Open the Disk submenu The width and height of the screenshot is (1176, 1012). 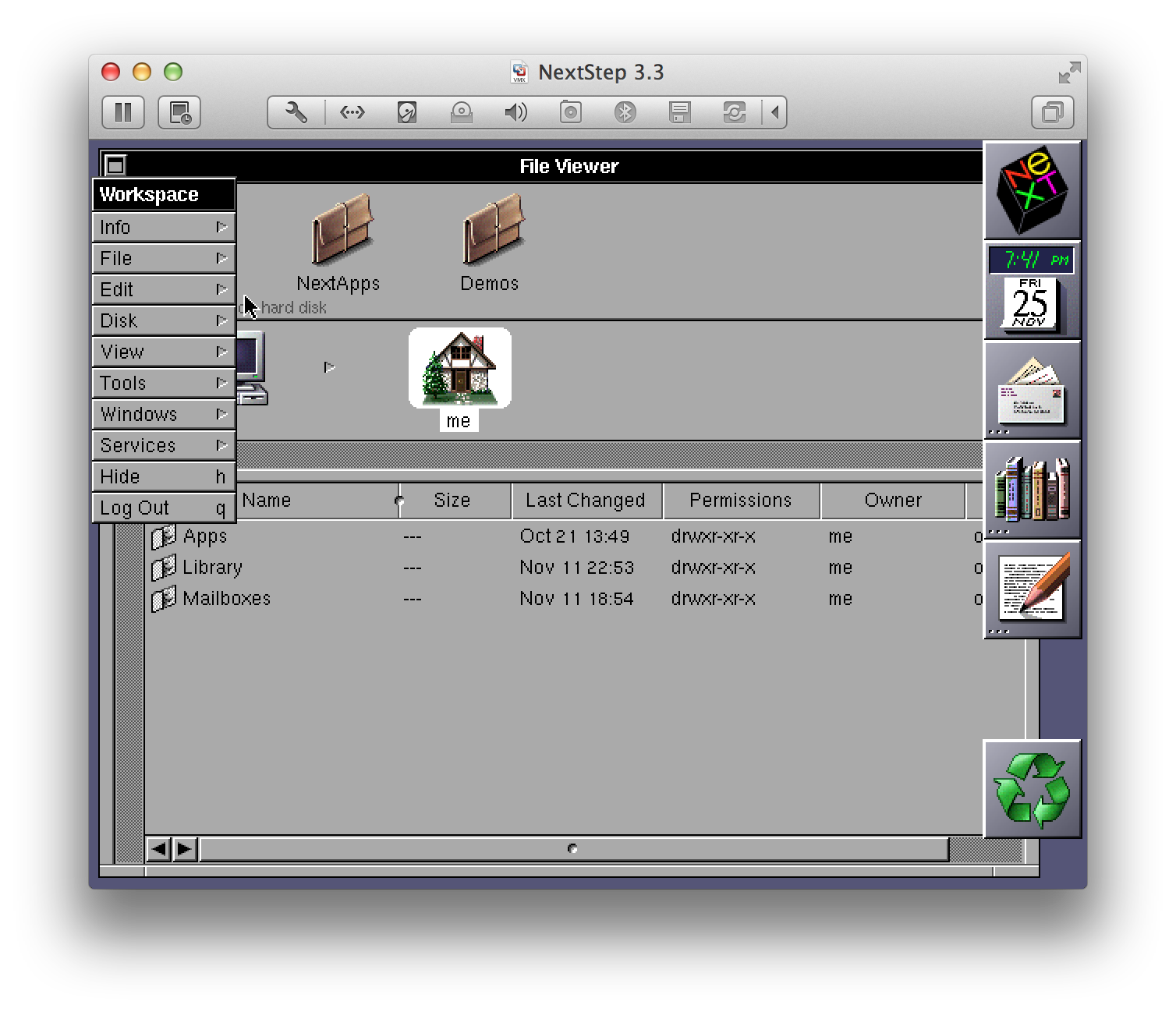click(x=164, y=320)
